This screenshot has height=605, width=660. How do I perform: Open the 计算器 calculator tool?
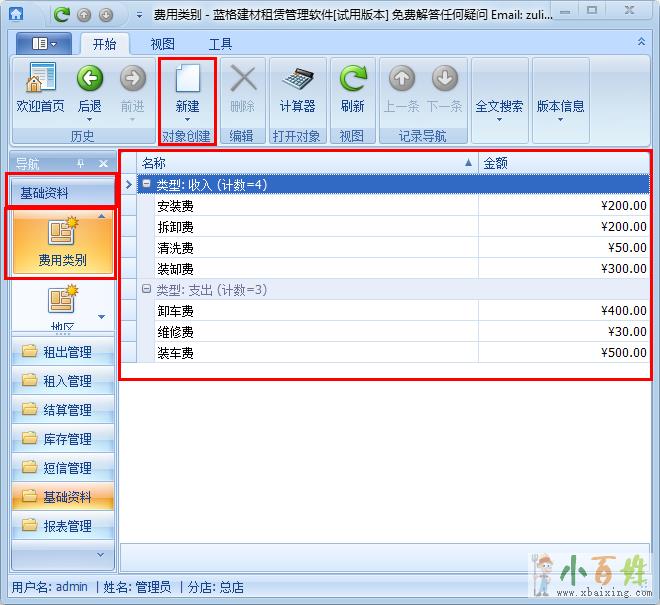point(297,88)
